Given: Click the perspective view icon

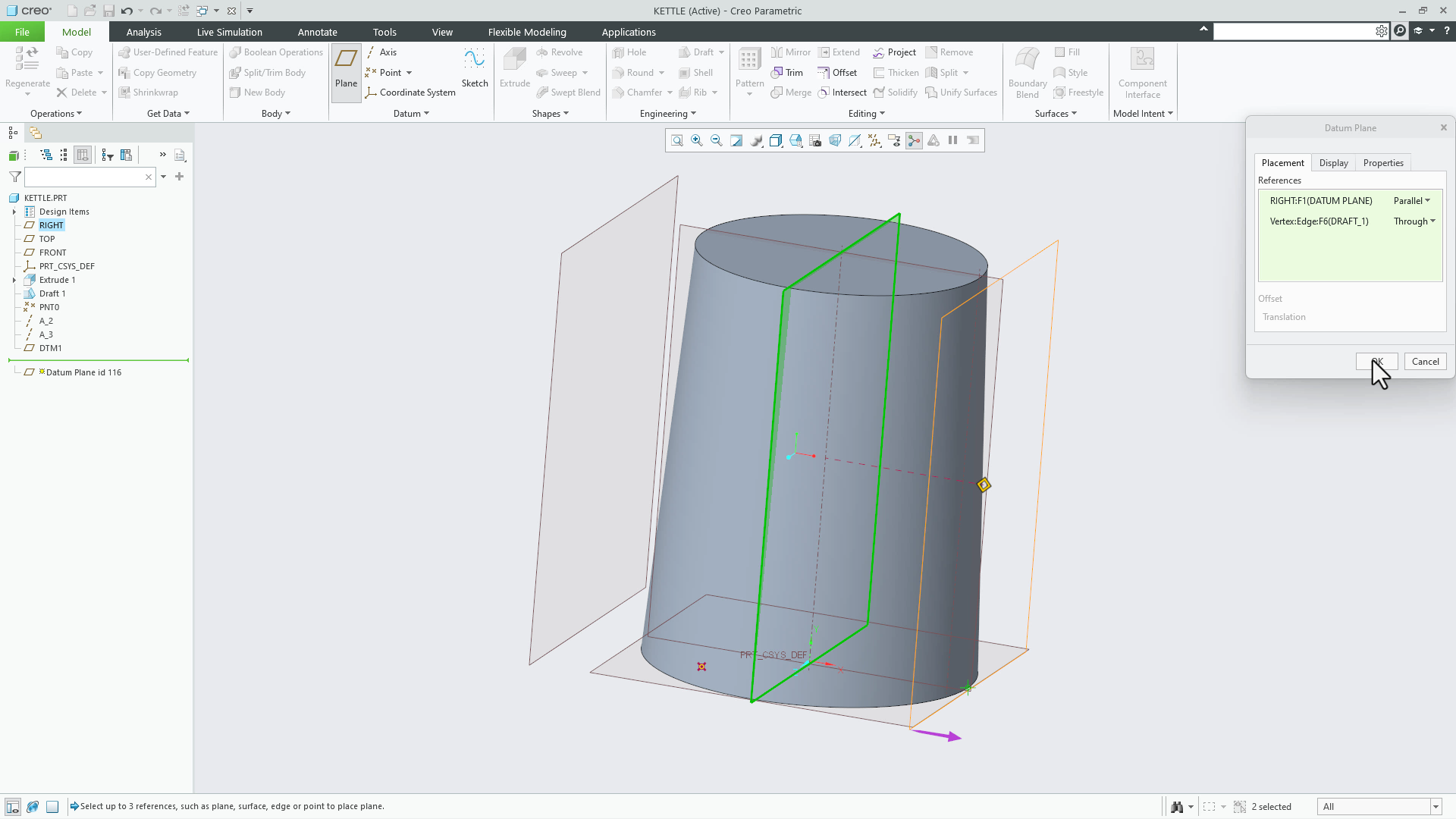Looking at the screenshot, I should tap(835, 140).
